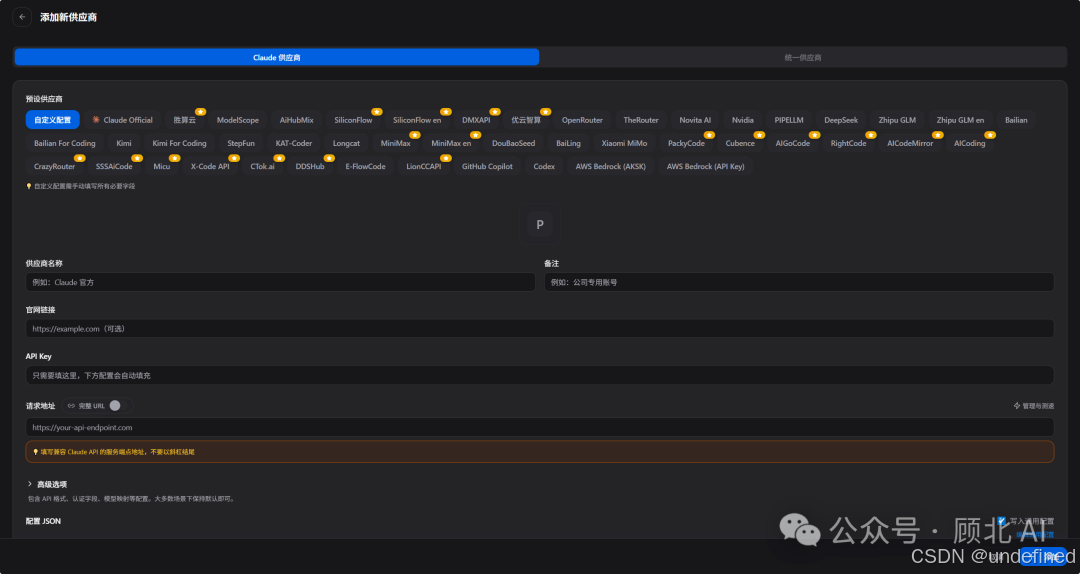Select the Bailian For Coding preset
1080x574 pixels.
65,143
